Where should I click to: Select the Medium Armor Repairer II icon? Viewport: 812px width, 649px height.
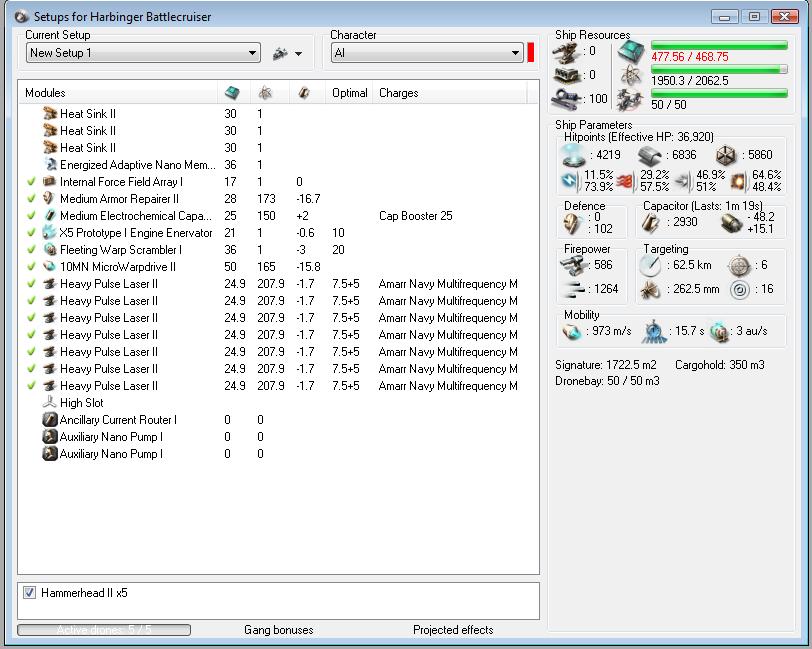pos(49,199)
